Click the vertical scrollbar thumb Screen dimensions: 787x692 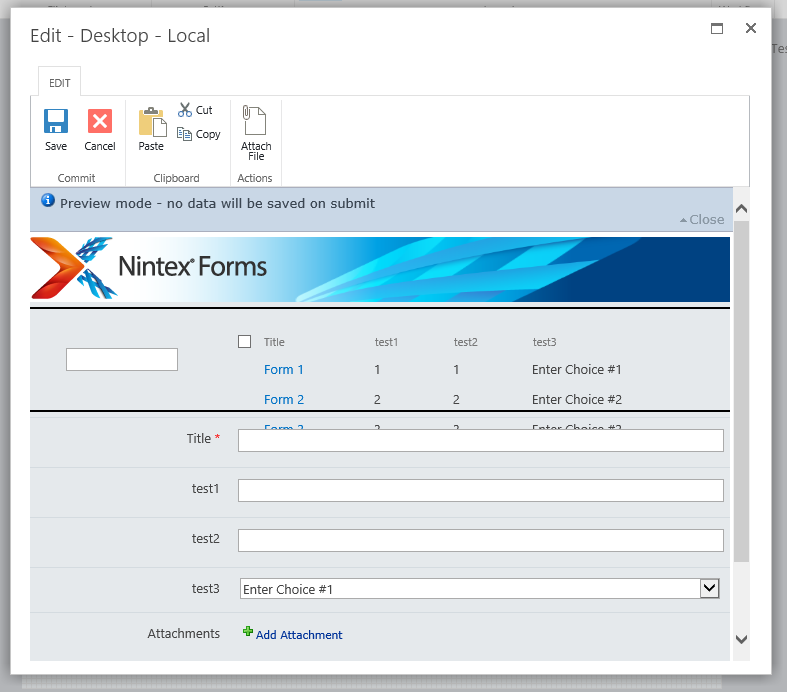coord(741,391)
